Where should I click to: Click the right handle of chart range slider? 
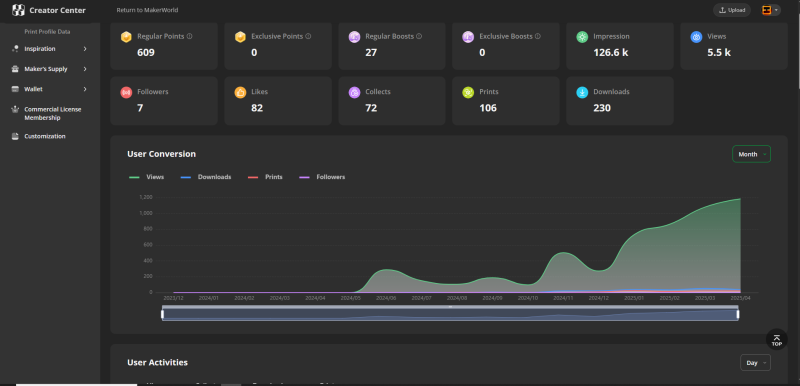coord(738,315)
